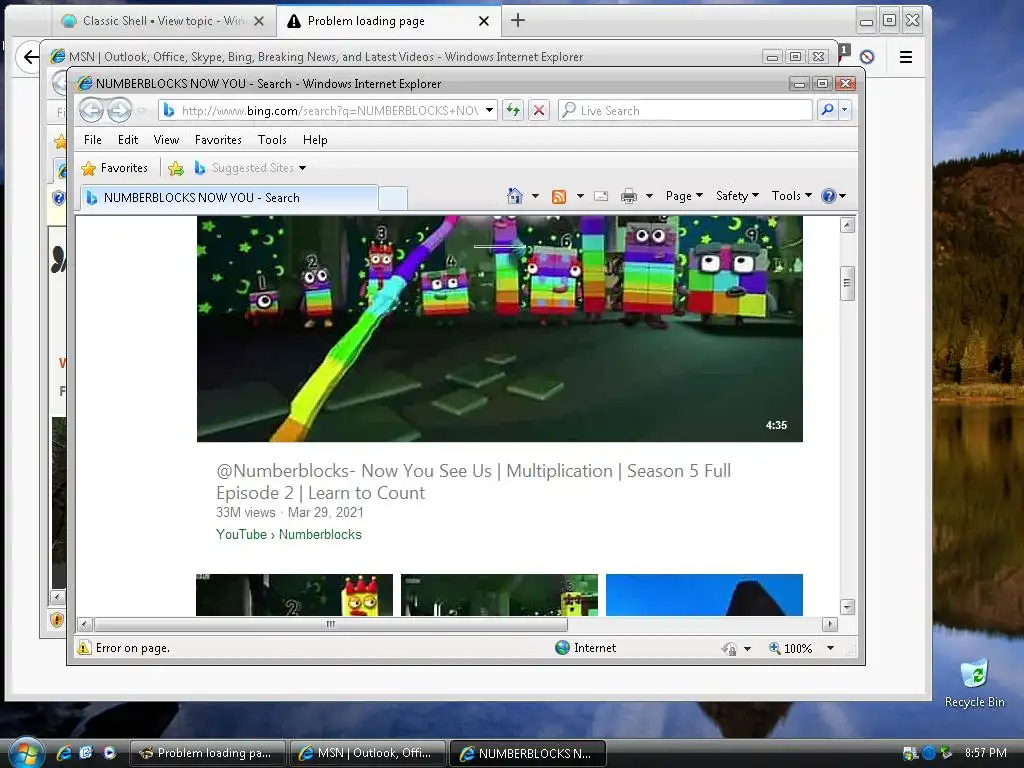Switch to Classic Shell View topic tab
1024x768 pixels.
pyautogui.click(x=163, y=21)
